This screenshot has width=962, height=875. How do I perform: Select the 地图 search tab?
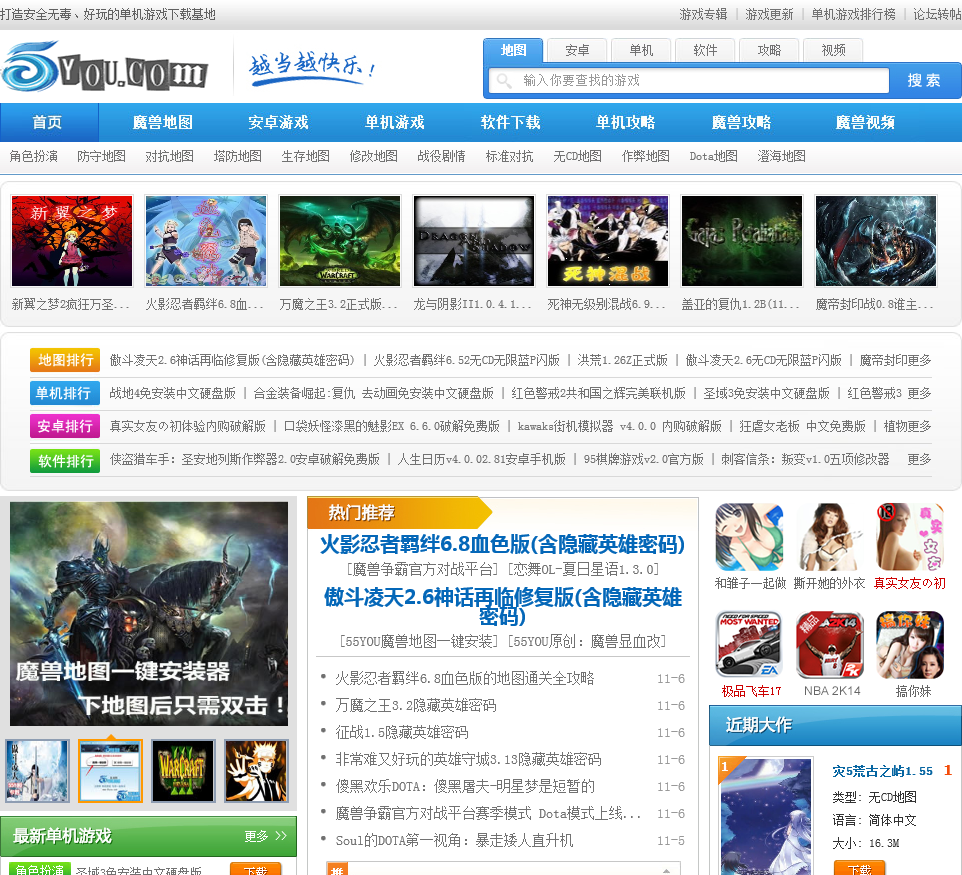click(x=513, y=50)
